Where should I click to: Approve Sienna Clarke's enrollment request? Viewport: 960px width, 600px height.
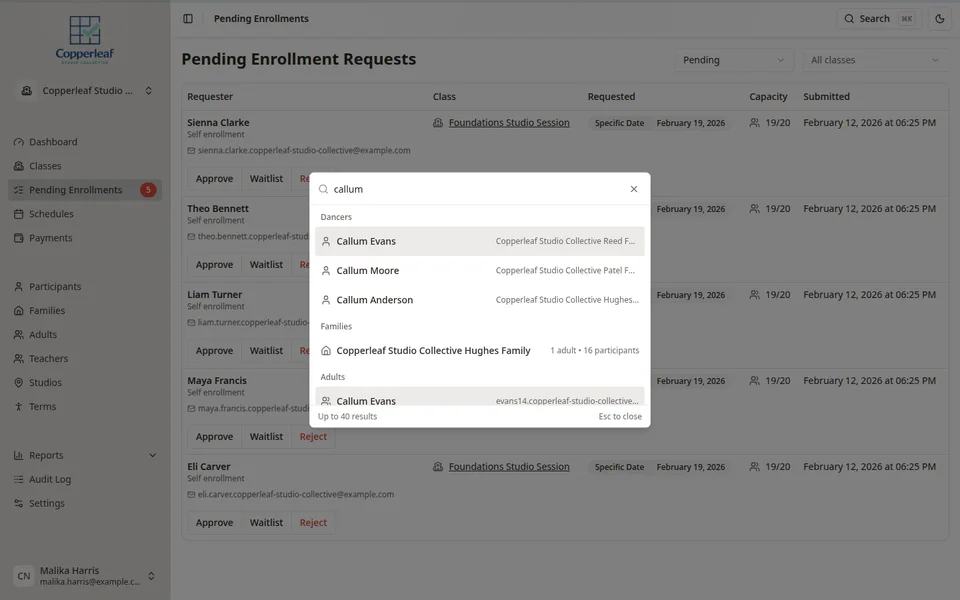click(213, 178)
